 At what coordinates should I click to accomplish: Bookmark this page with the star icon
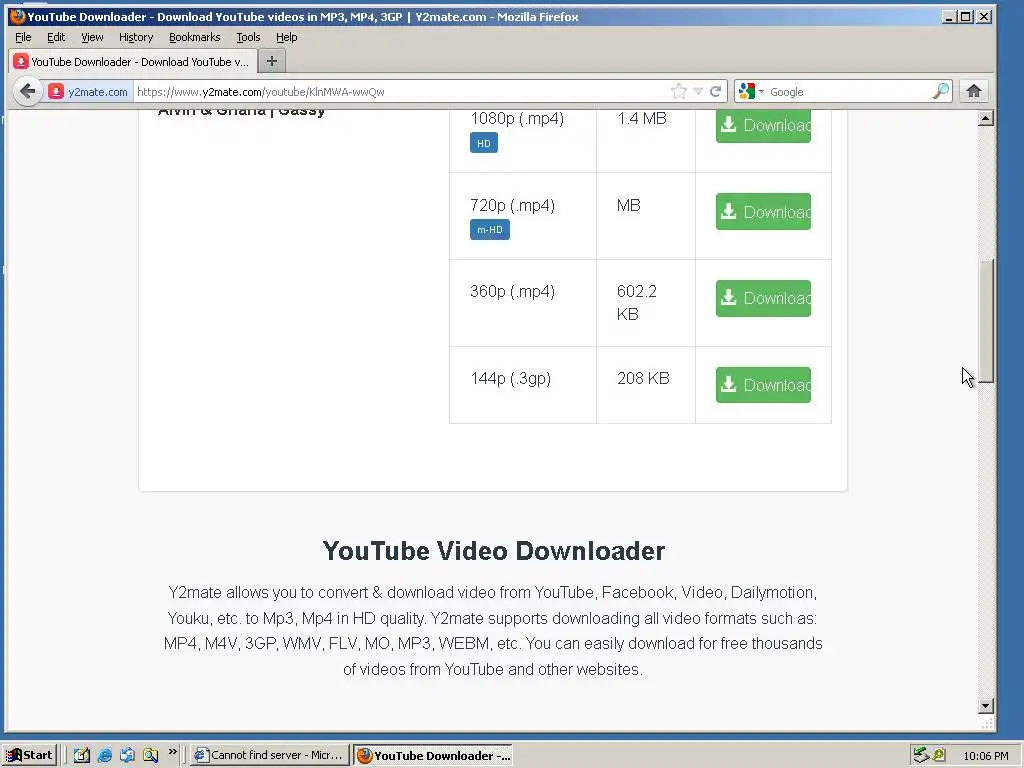coord(679,91)
